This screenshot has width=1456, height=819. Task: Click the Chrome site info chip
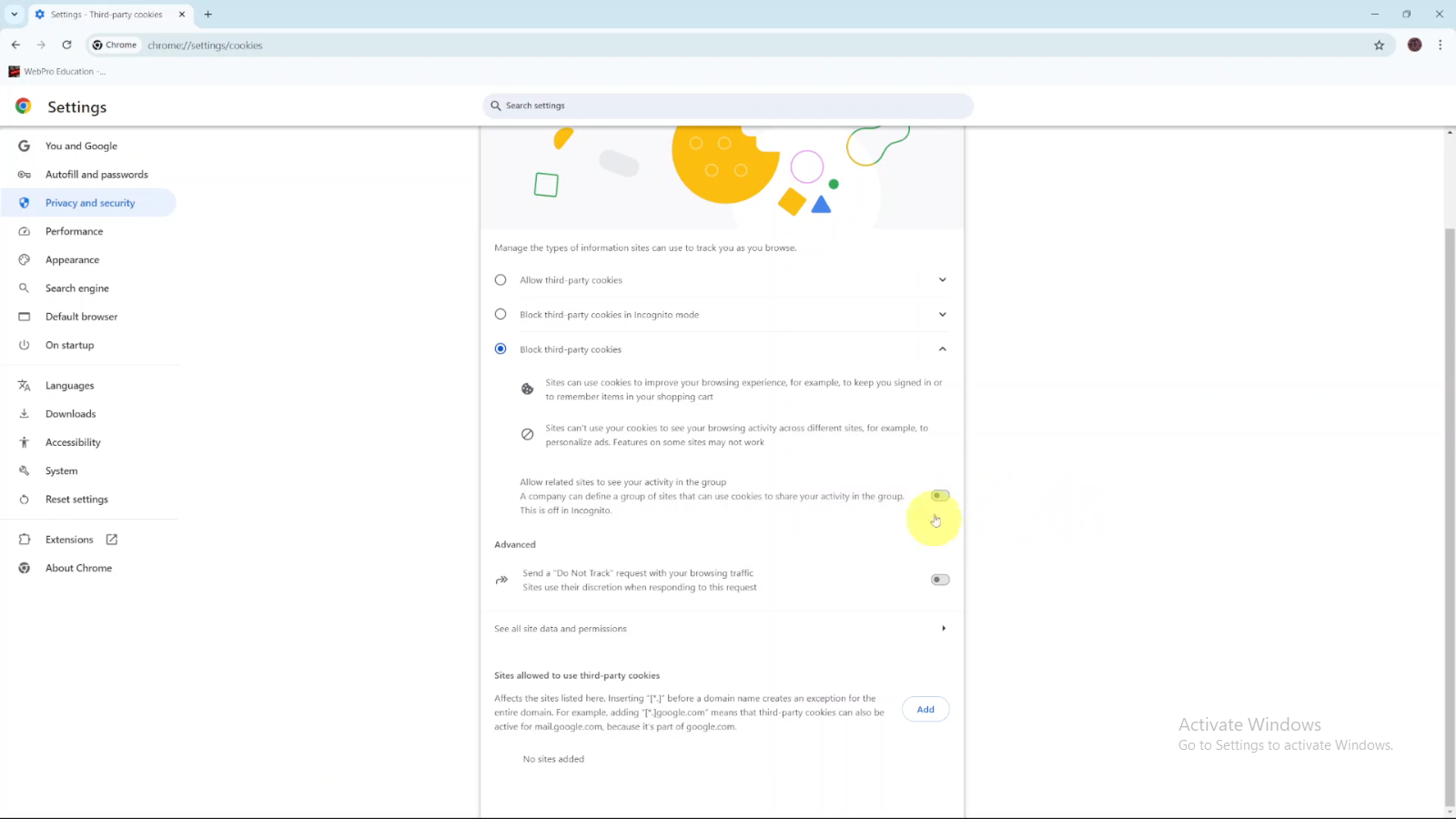coord(115,45)
